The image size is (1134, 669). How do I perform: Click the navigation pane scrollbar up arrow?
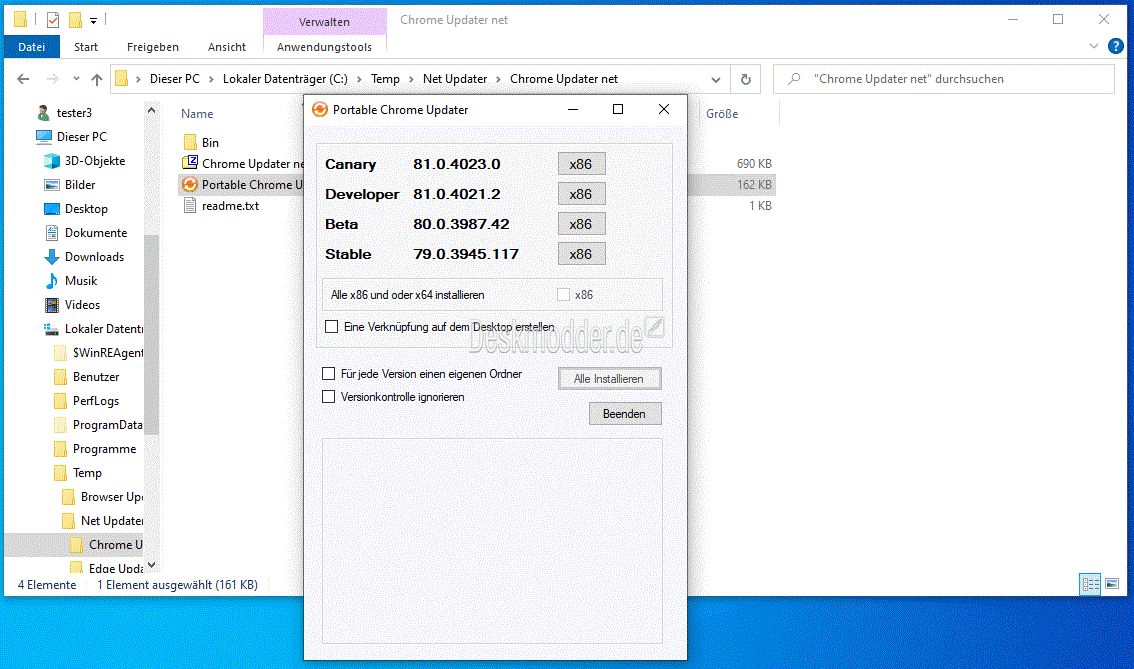click(x=151, y=111)
